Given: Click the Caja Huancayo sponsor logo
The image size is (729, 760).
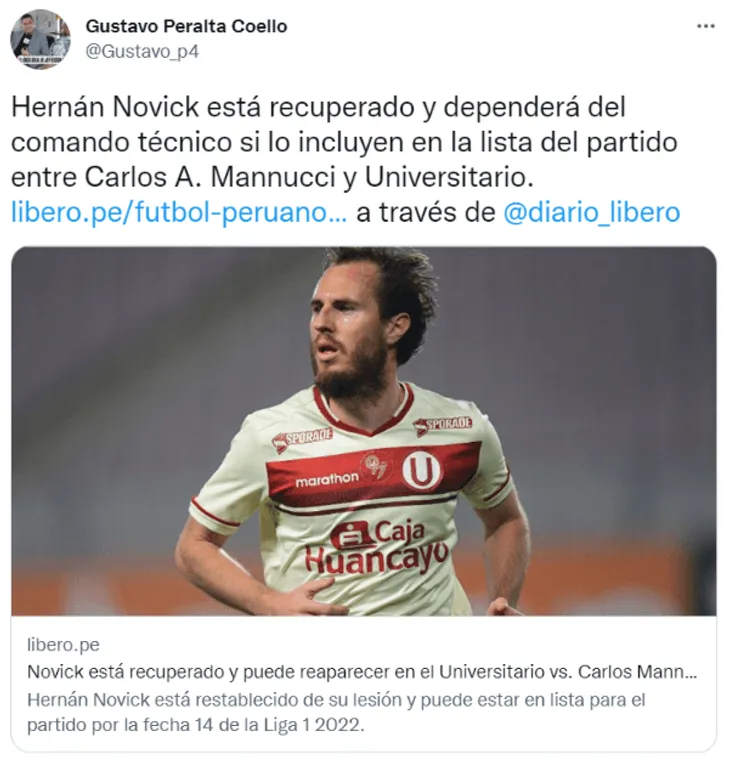Looking at the screenshot, I should (376, 547).
